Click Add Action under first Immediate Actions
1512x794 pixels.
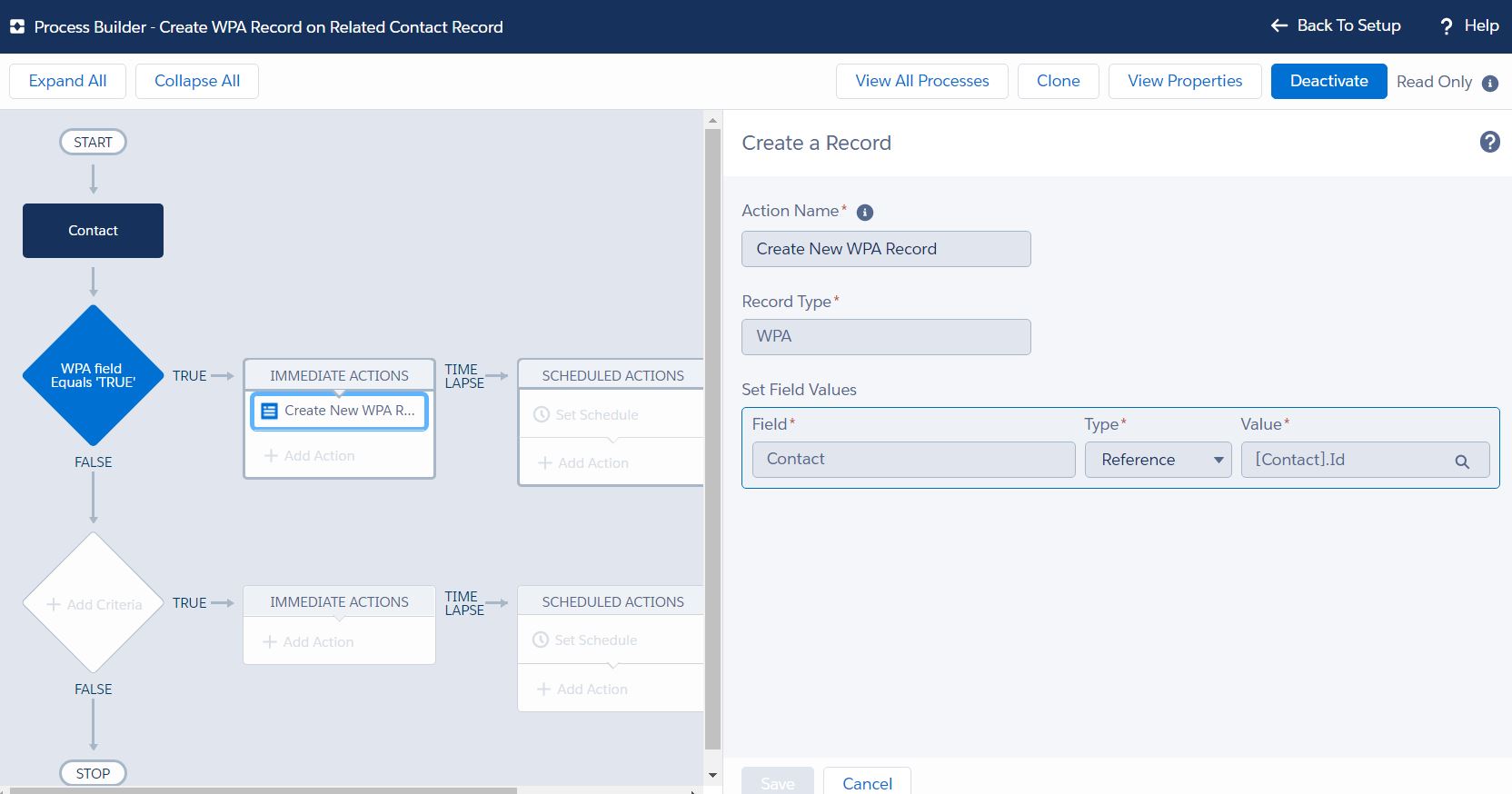[x=310, y=456]
